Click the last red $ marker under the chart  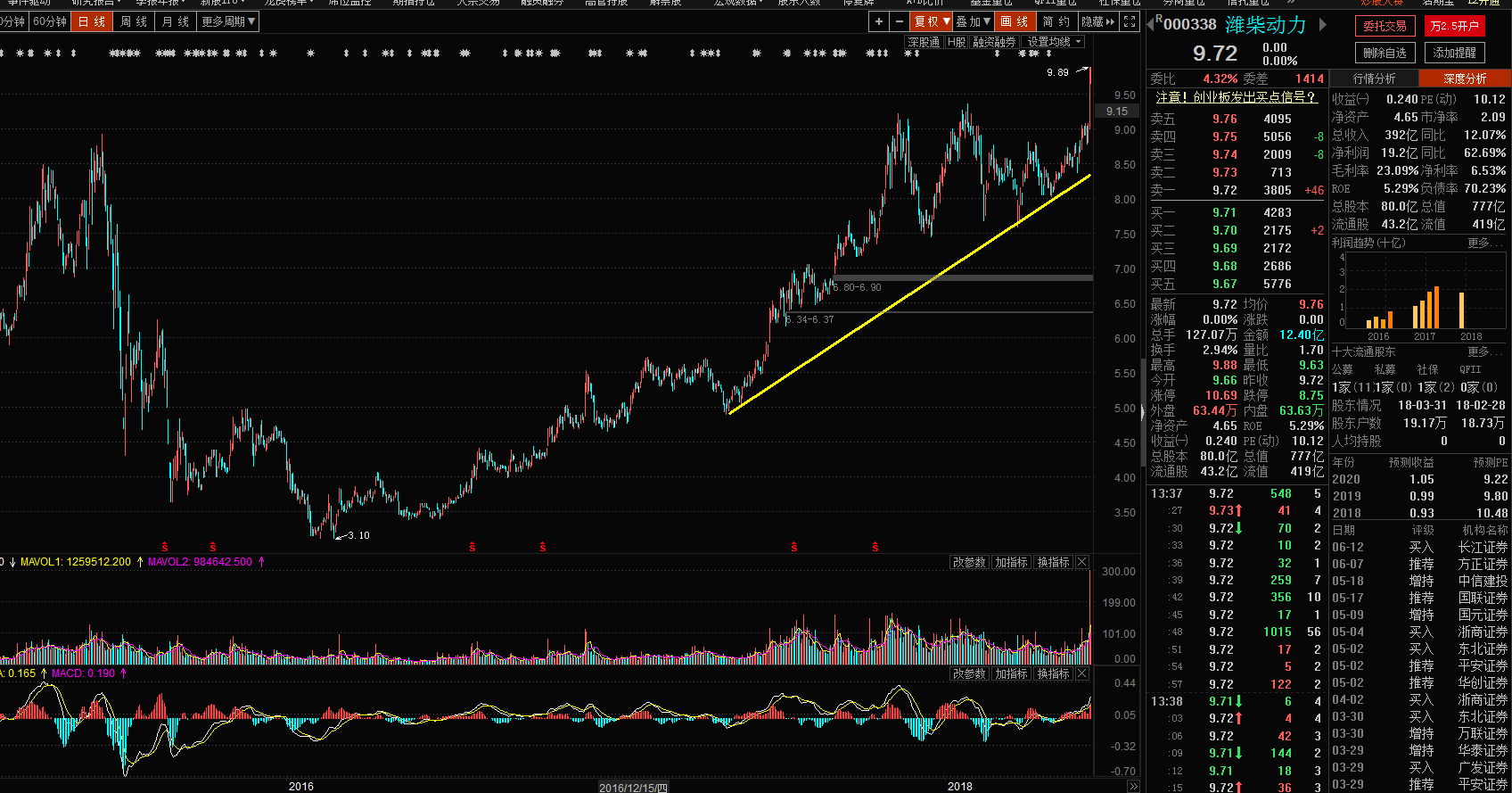pos(875,547)
